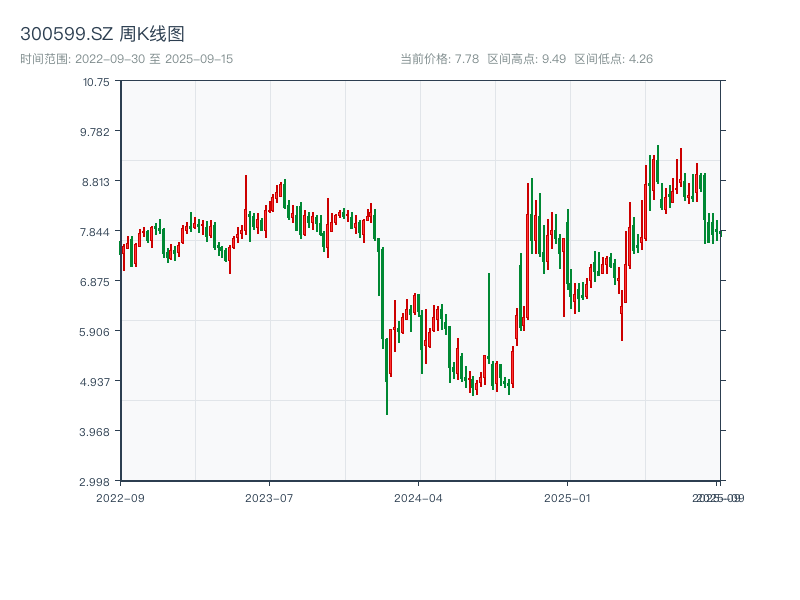Click the 区间低点 4.26 label

(614, 59)
